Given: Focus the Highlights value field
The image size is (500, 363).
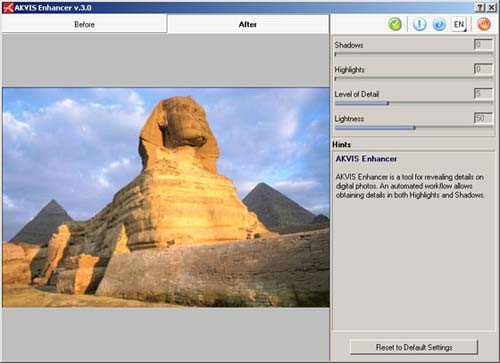Looking at the screenshot, I should pyautogui.click(x=483, y=69).
